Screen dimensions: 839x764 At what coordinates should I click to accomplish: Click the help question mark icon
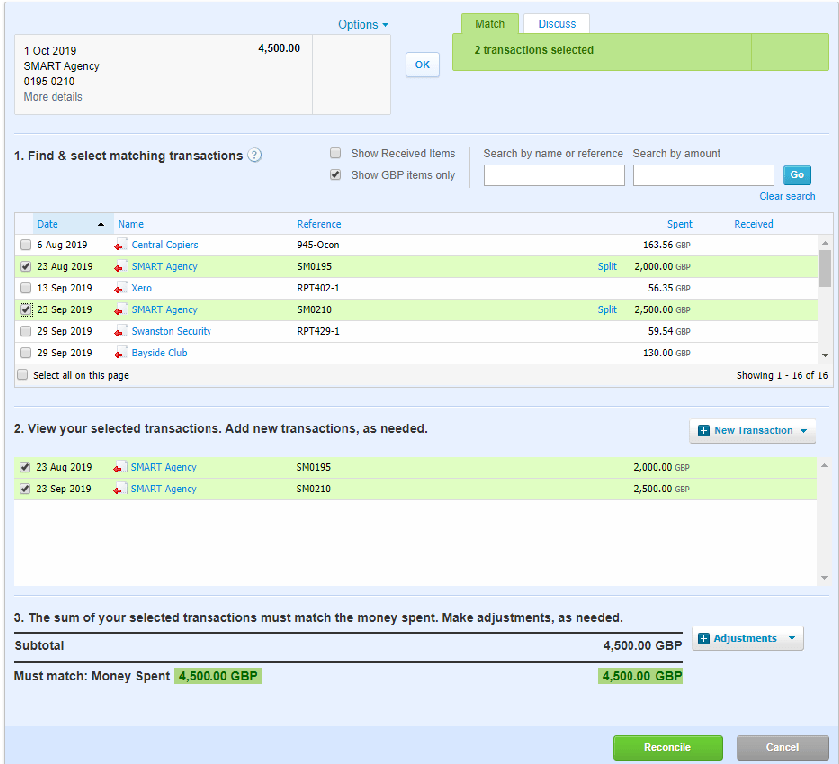(x=255, y=155)
